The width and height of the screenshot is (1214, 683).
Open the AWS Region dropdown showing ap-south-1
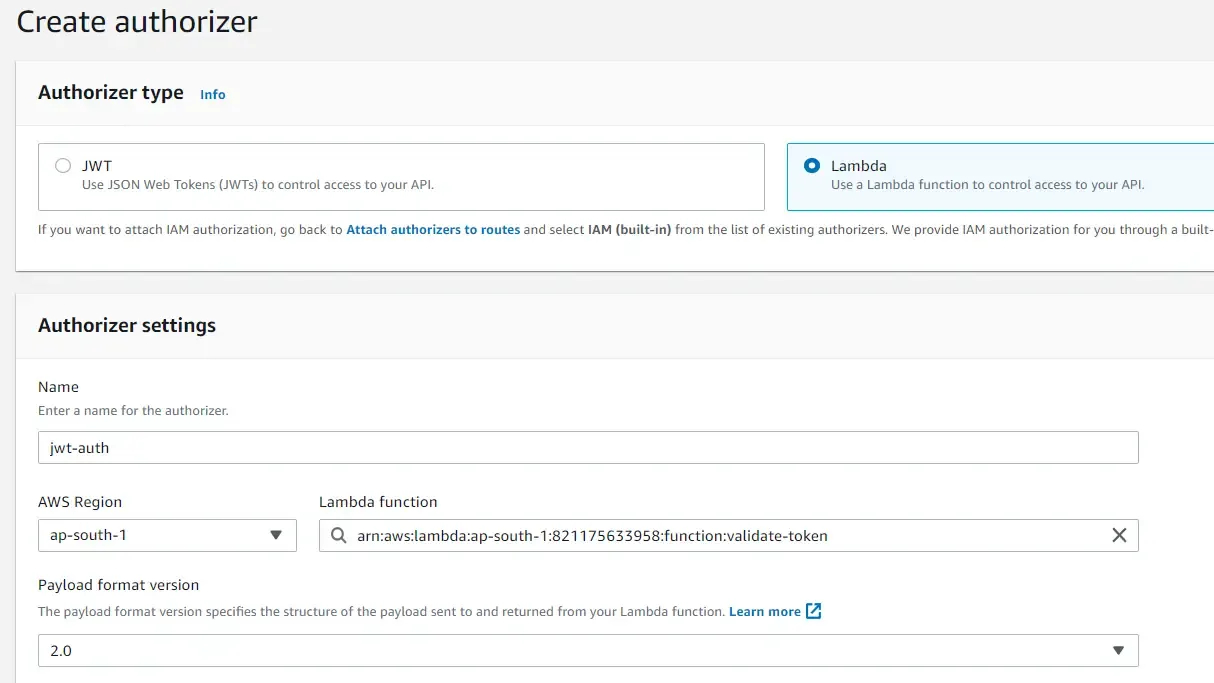pos(166,535)
